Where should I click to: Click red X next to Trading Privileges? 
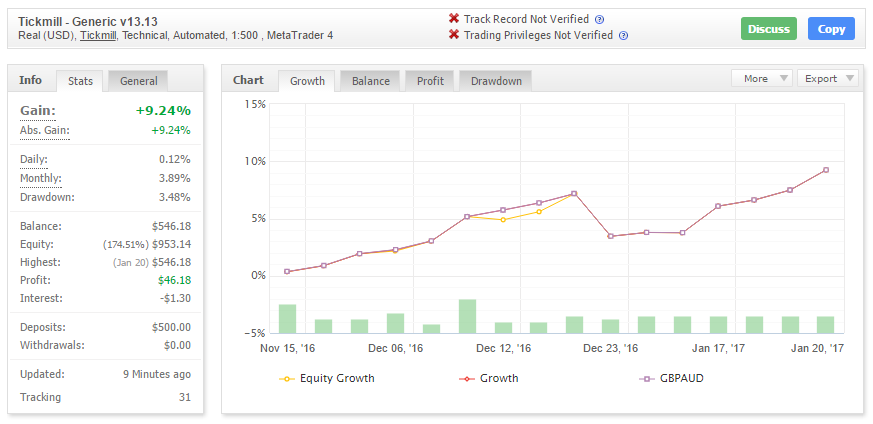pyautogui.click(x=454, y=35)
